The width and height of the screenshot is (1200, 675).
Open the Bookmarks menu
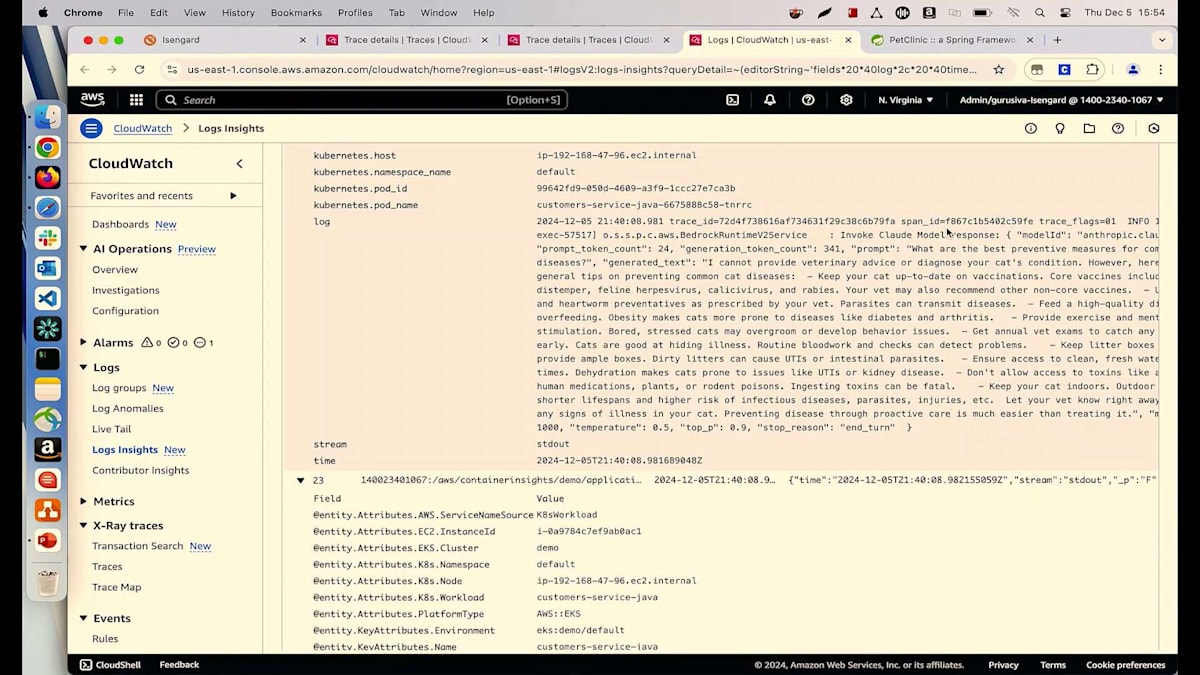pyautogui.click(x=296, y=13)
